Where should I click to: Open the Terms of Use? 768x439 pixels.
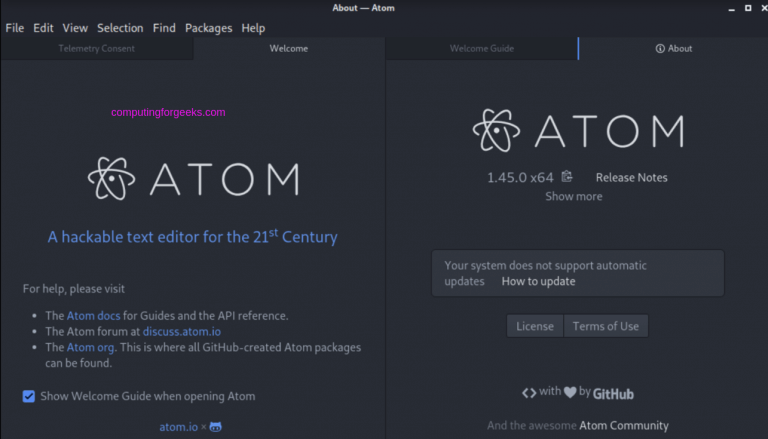[x=606, y=326]
